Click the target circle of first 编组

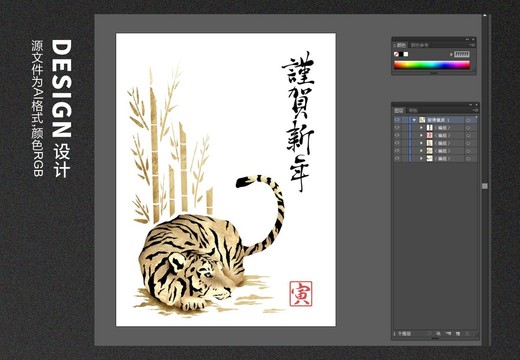coord(468,128)
